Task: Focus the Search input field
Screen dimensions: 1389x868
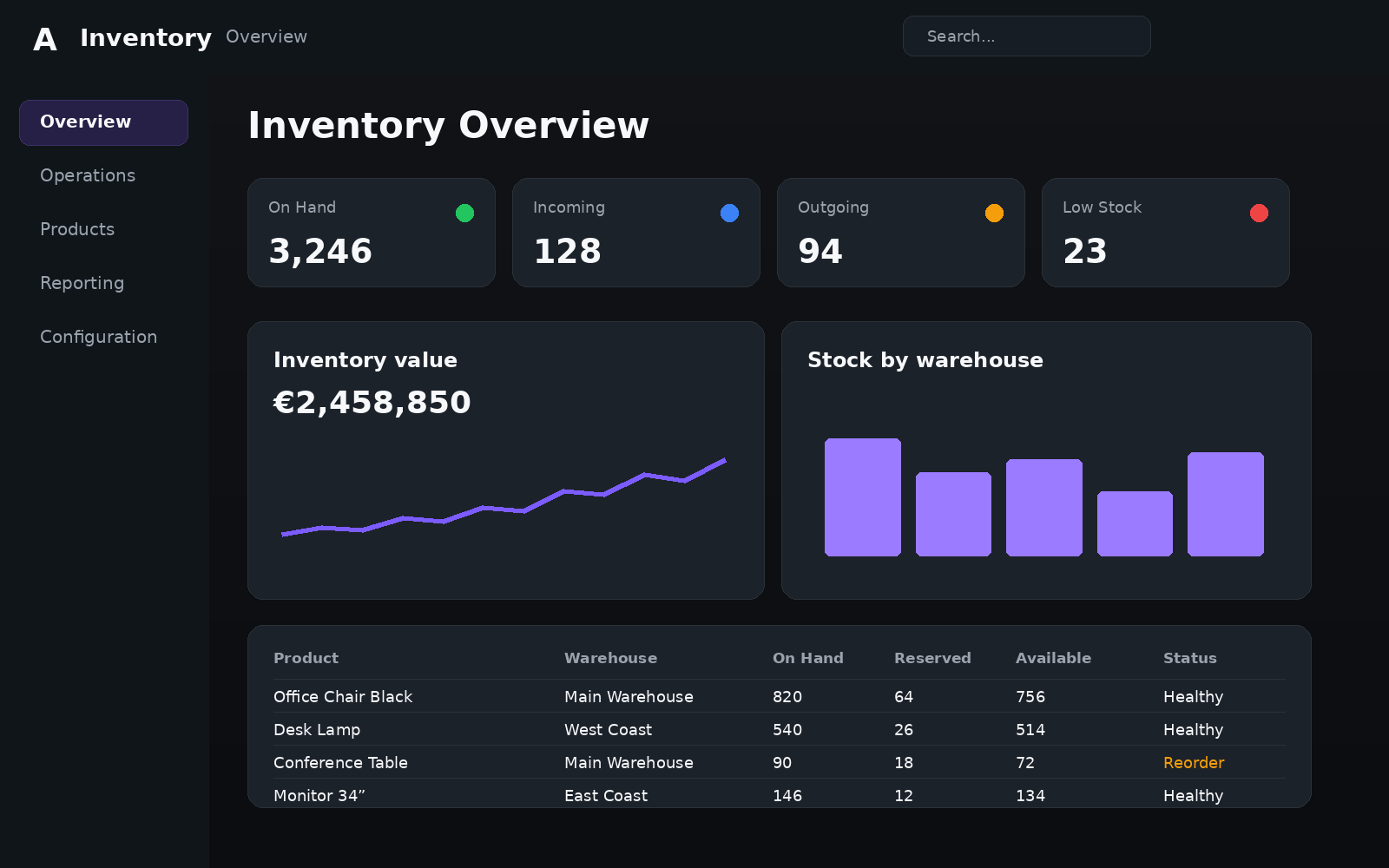Action: pos(1026,36)
